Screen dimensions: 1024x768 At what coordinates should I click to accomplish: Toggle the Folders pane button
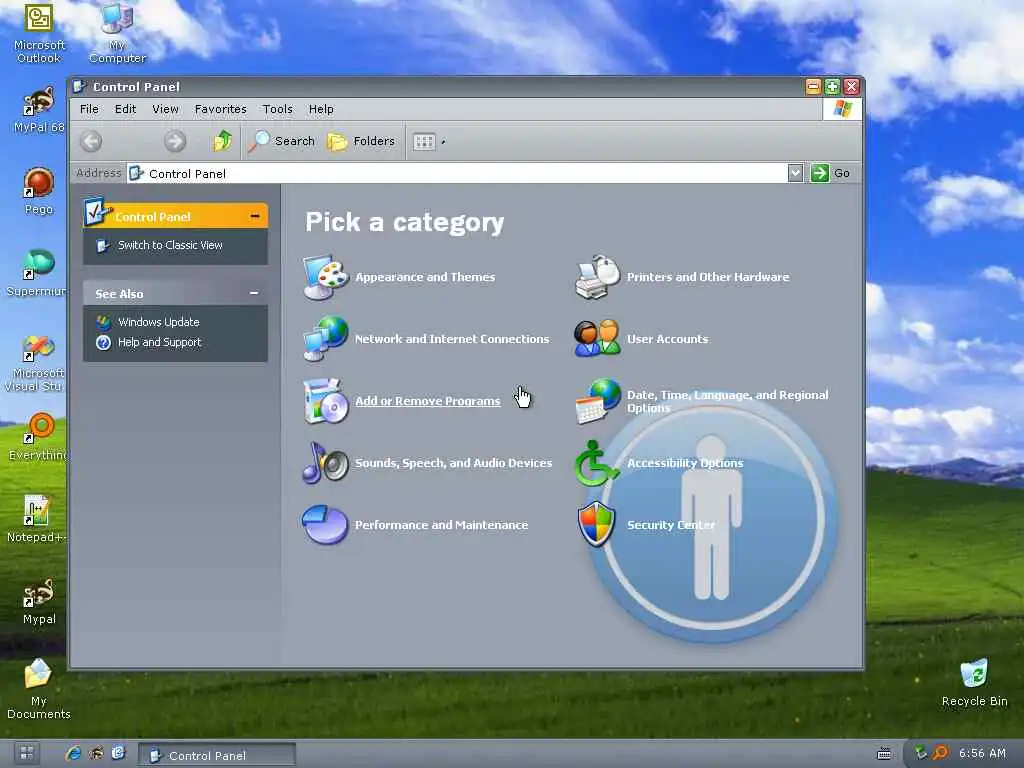coord(361,141)
